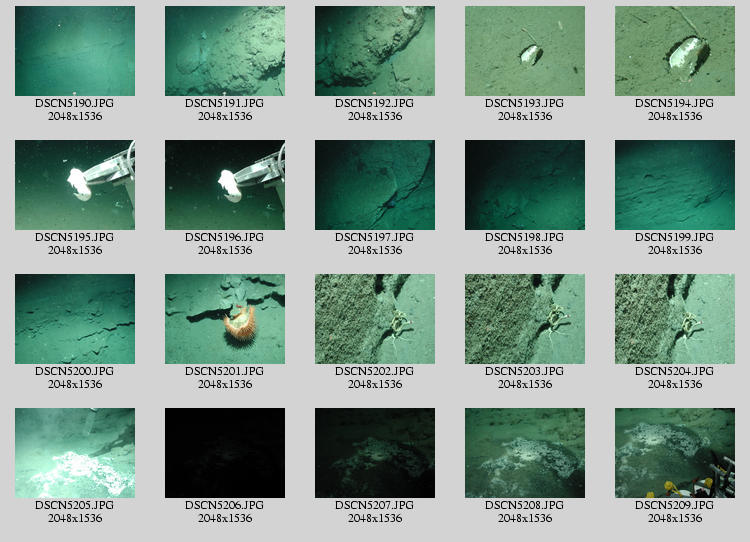Image resolution: width=750 pixels, height=542 pixels.
Task: Open dark thumbnail DSCN5198.JPG
Action: (x=525, y=185)
